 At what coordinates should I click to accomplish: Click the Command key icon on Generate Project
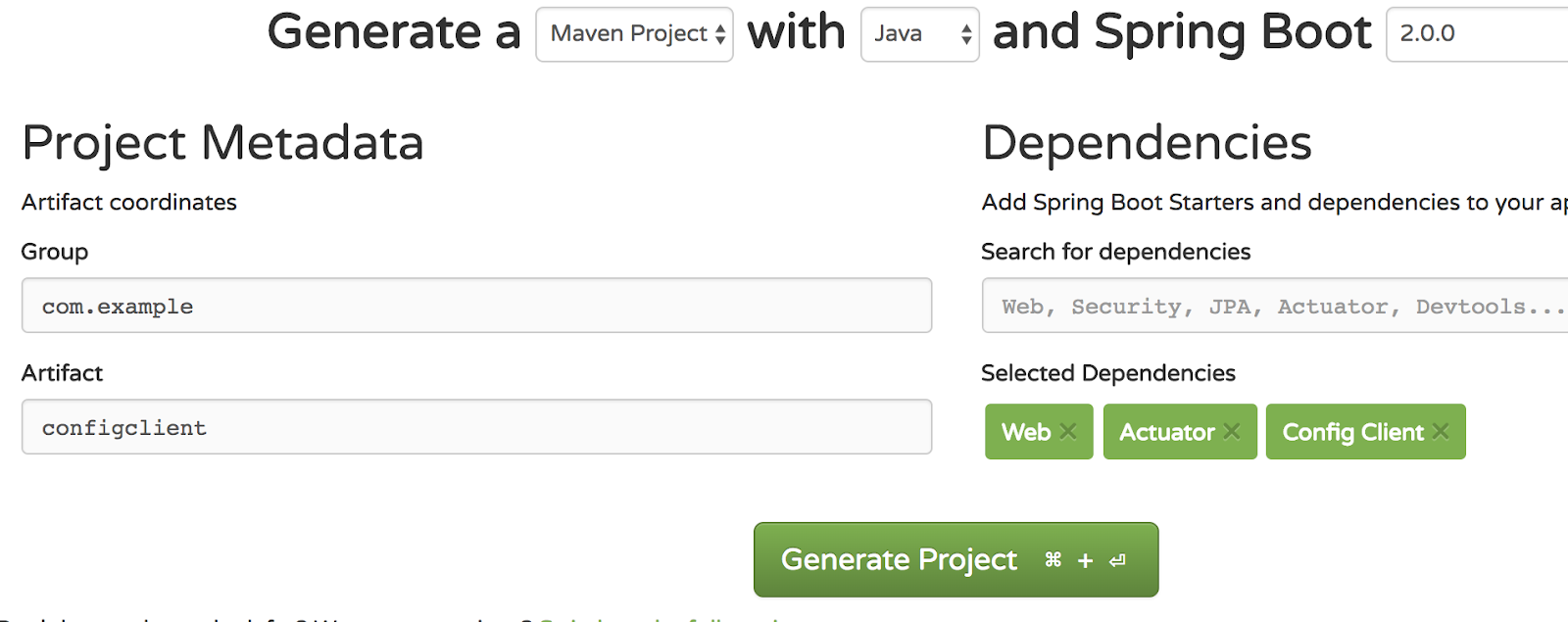1053,559
